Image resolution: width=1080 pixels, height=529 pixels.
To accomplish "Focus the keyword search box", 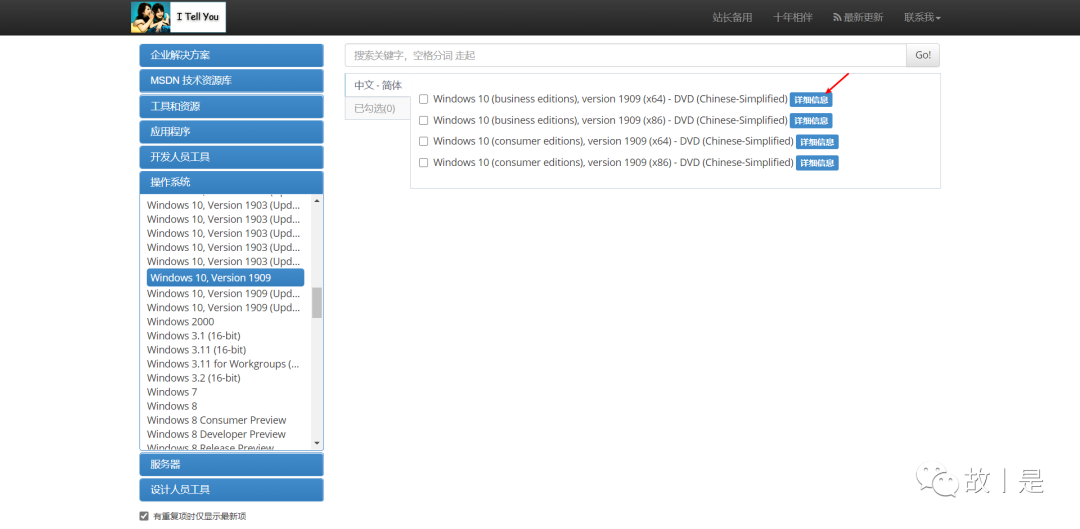I will (625, 55).
